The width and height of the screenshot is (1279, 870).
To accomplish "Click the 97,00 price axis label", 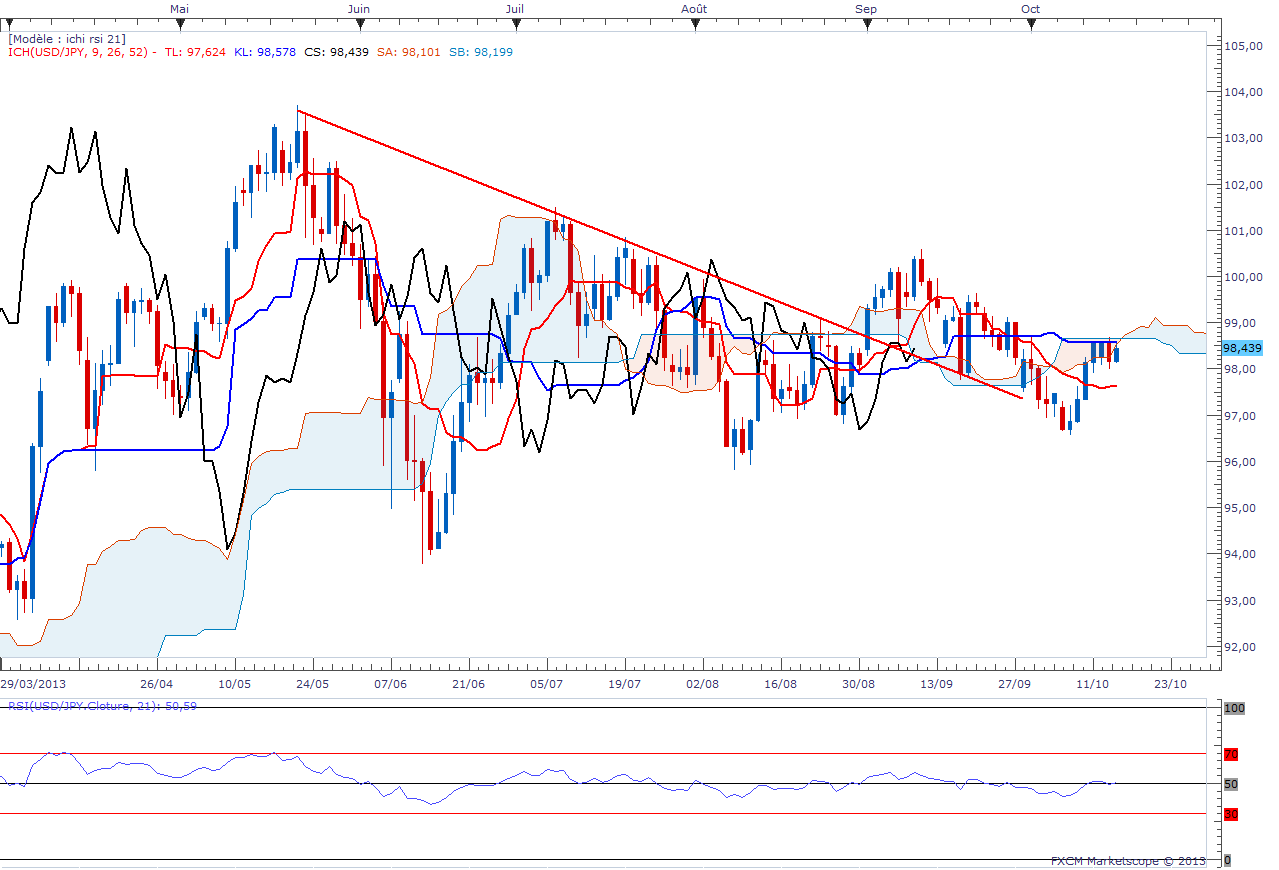I will 1242,416.
